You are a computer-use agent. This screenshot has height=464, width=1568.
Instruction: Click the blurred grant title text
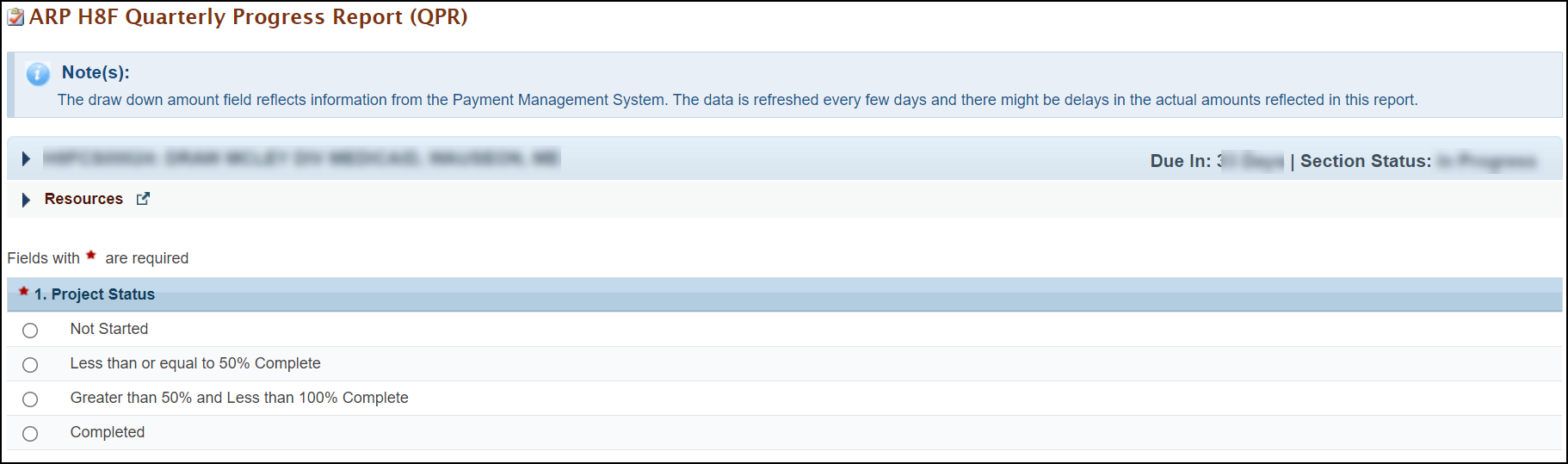point(301,158)
